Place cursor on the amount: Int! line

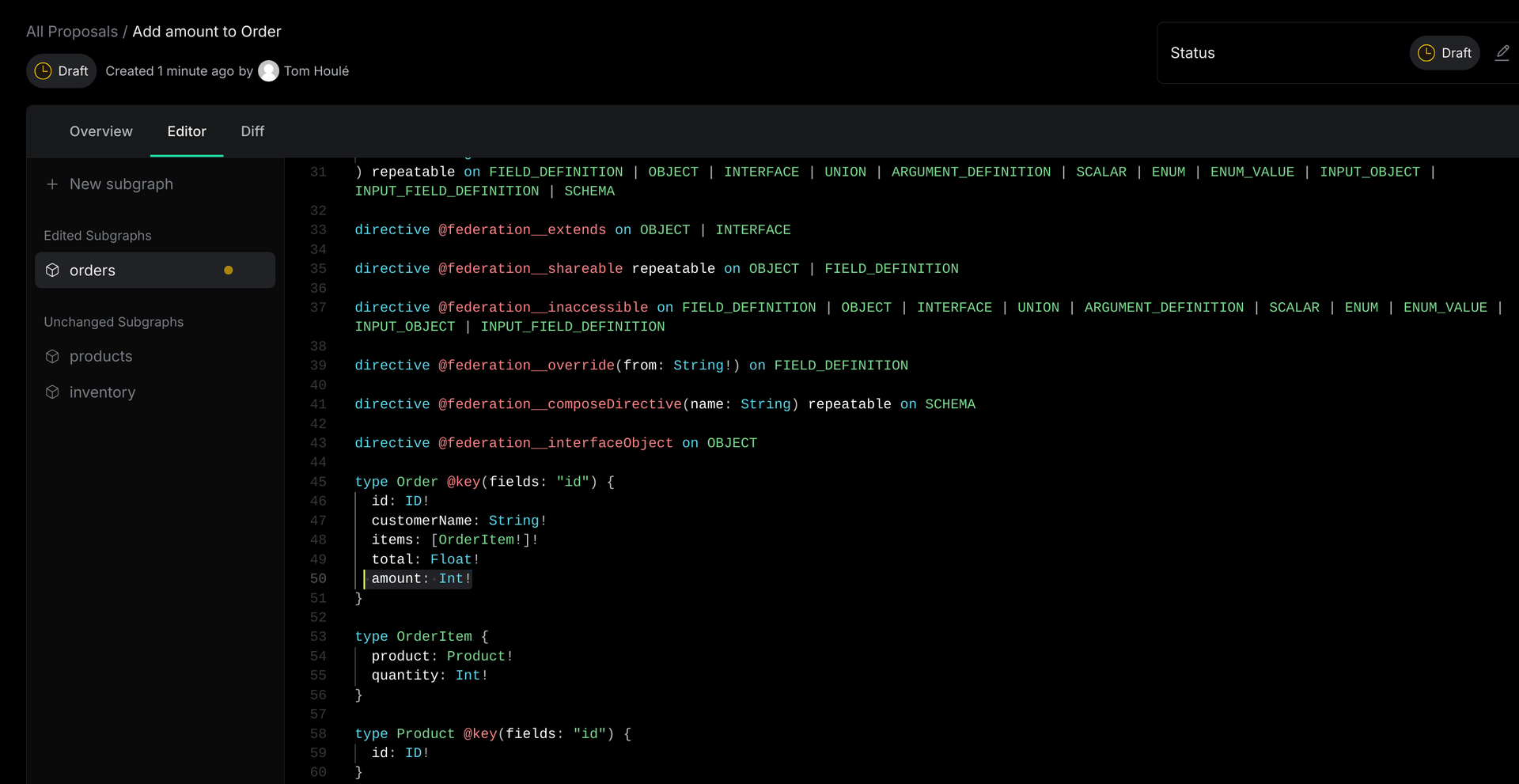pos(421,579)
